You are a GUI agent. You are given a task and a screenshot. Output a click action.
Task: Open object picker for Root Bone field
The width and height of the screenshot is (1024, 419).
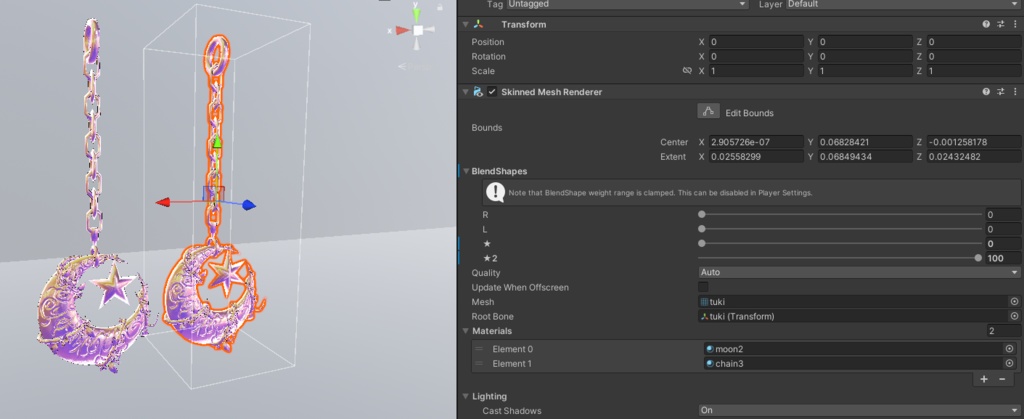coord(1014,317)
